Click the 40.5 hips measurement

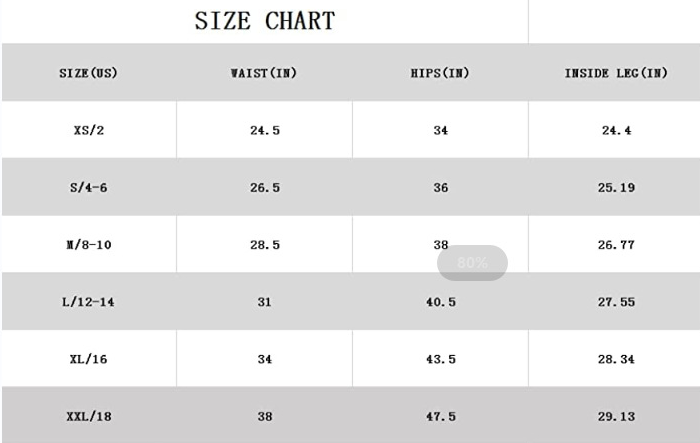(x=440, y=302)
